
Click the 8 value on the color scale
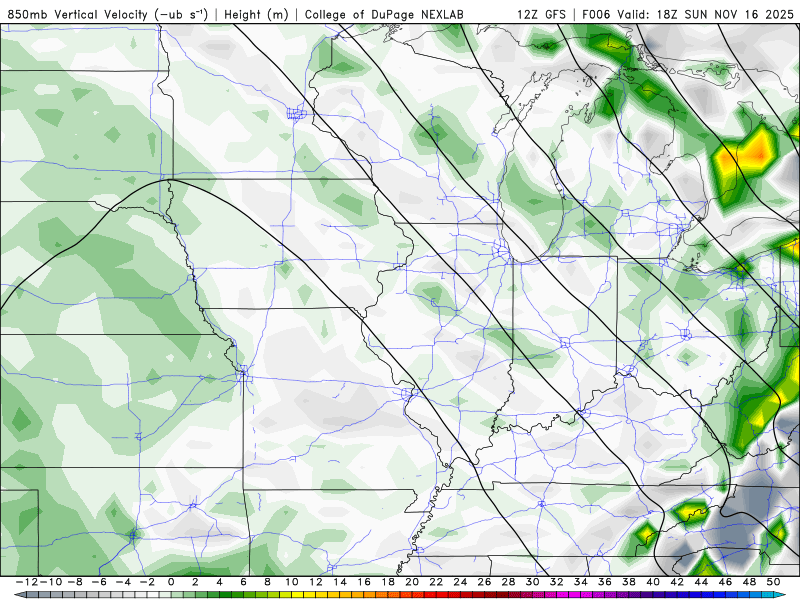pyautogui.click(x=267, y=582)
